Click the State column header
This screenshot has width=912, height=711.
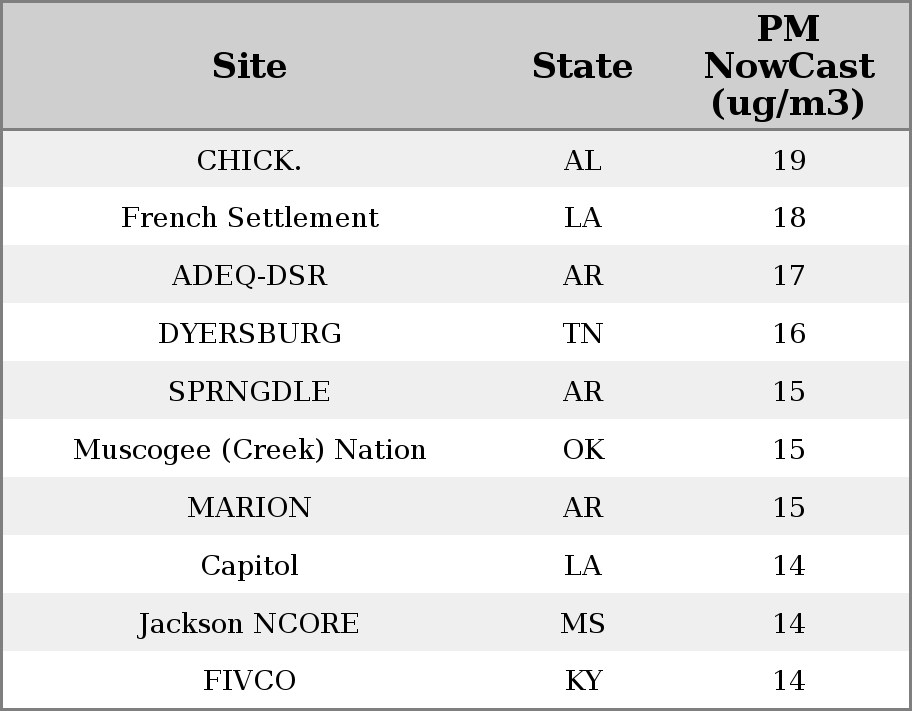[x=582, y=66]
